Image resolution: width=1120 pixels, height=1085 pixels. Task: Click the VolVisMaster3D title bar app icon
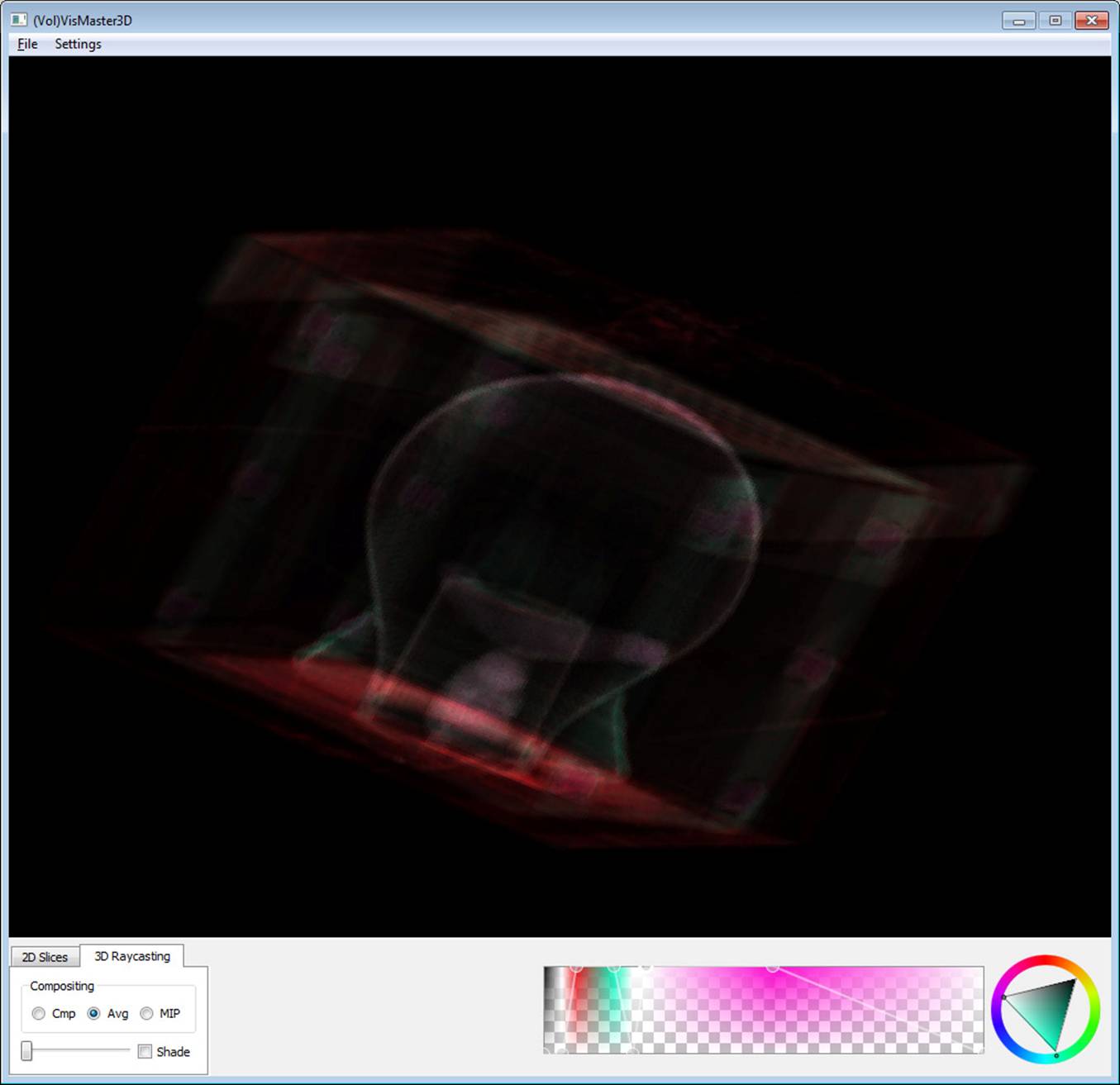point(19,20)
